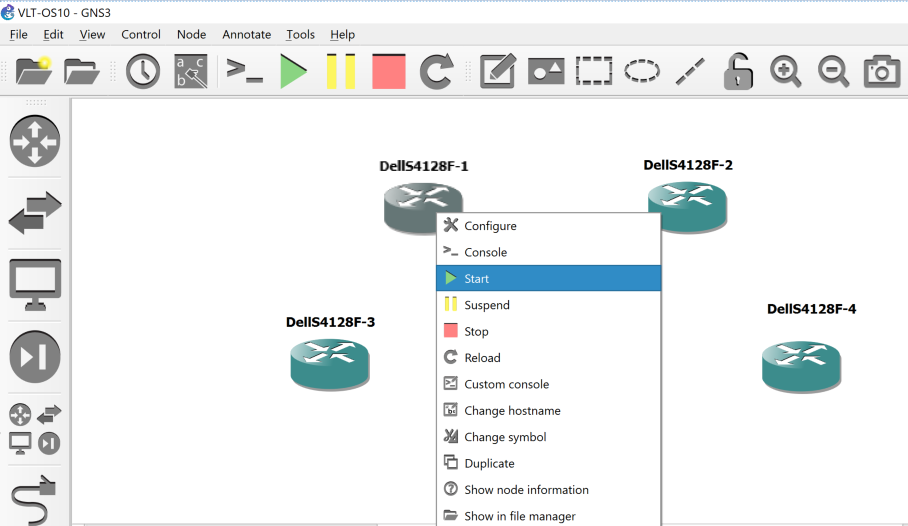Image resolution: width=908 pixels, height=526 pixels.
Task: Open the Node menu
Action: [192, 35]
